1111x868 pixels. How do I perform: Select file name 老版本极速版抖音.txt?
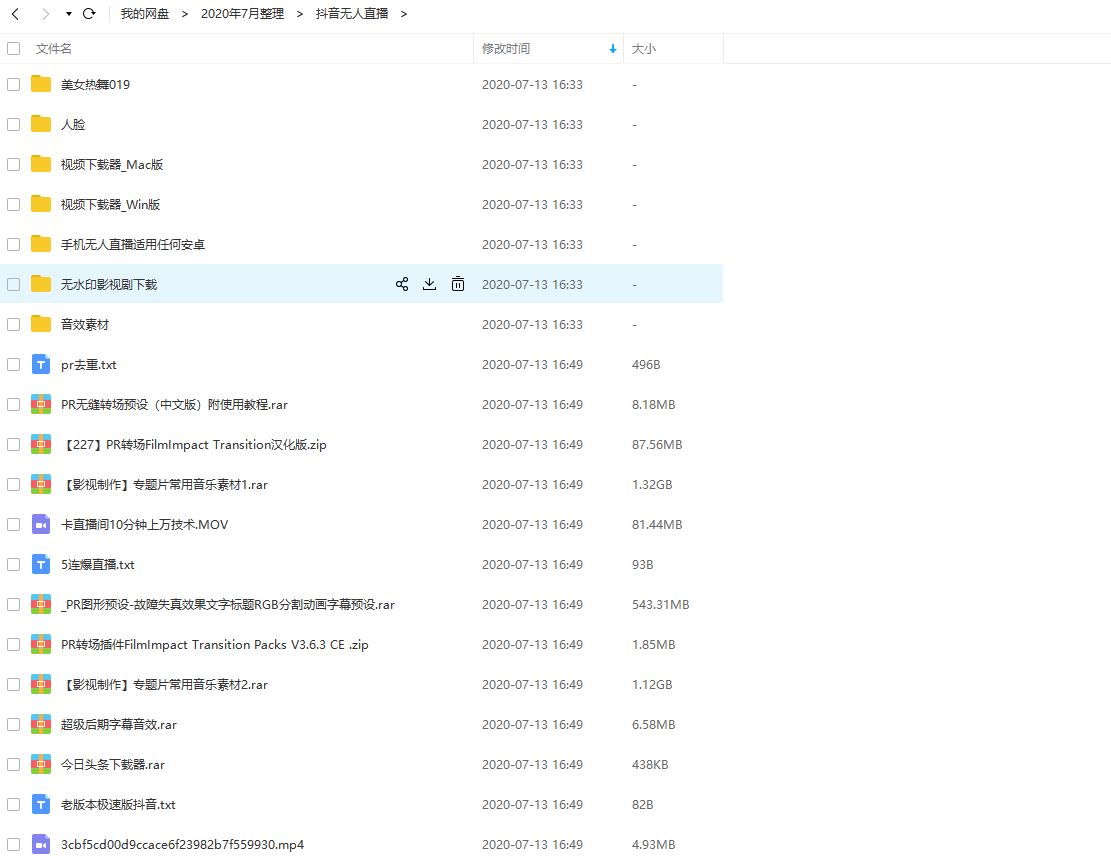pos(118,804)
